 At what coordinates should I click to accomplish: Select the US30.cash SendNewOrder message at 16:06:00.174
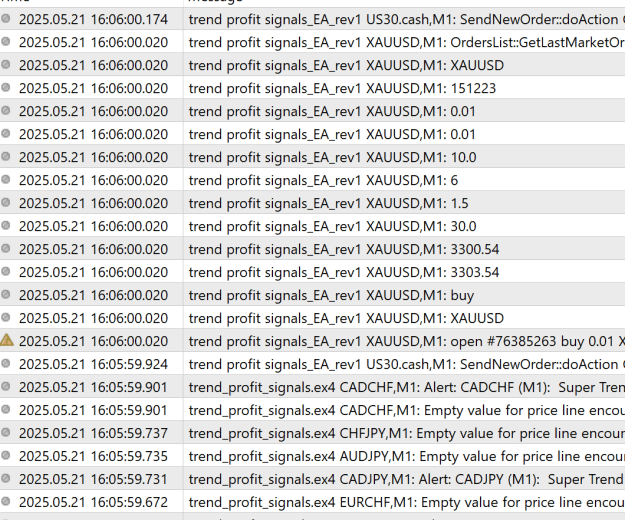[x=407, y=20]
